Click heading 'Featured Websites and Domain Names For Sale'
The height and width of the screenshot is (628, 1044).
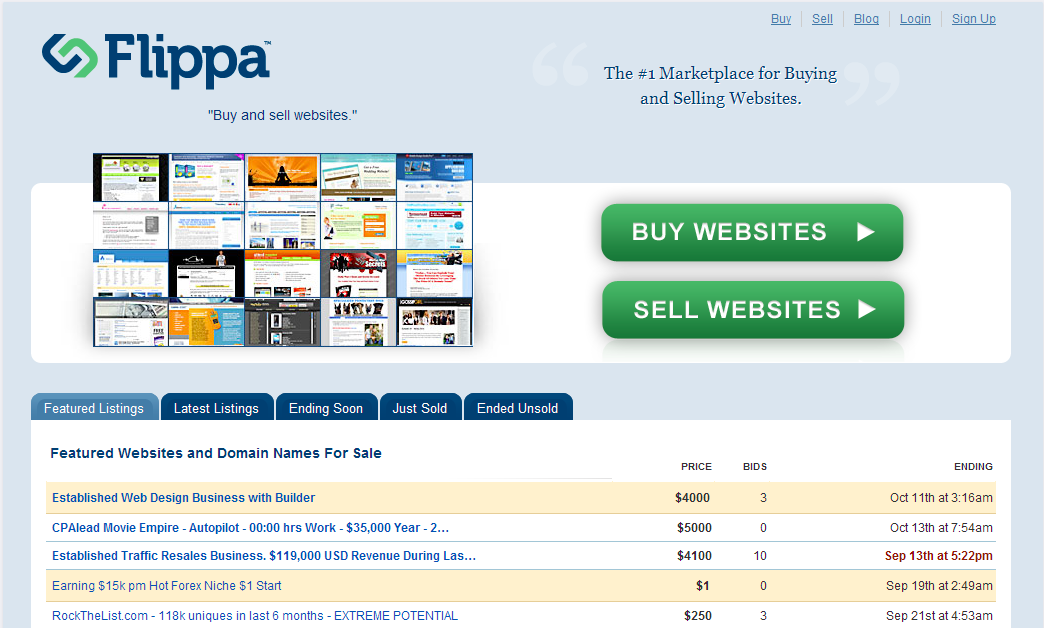[216, 453]
